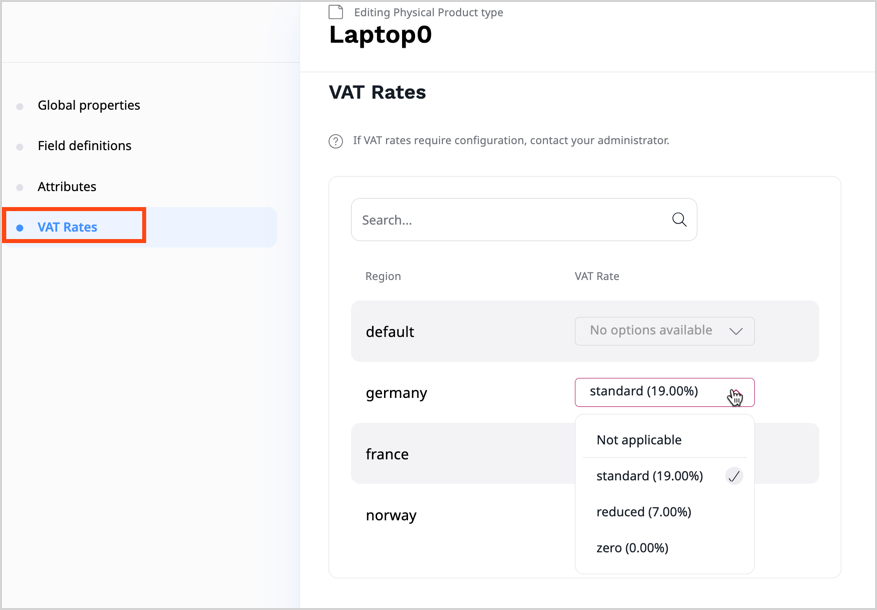The width and height of the screenshot is (877, 610).
Task: Click the chevron on No options available selector
Action: (x=737, y=331)
